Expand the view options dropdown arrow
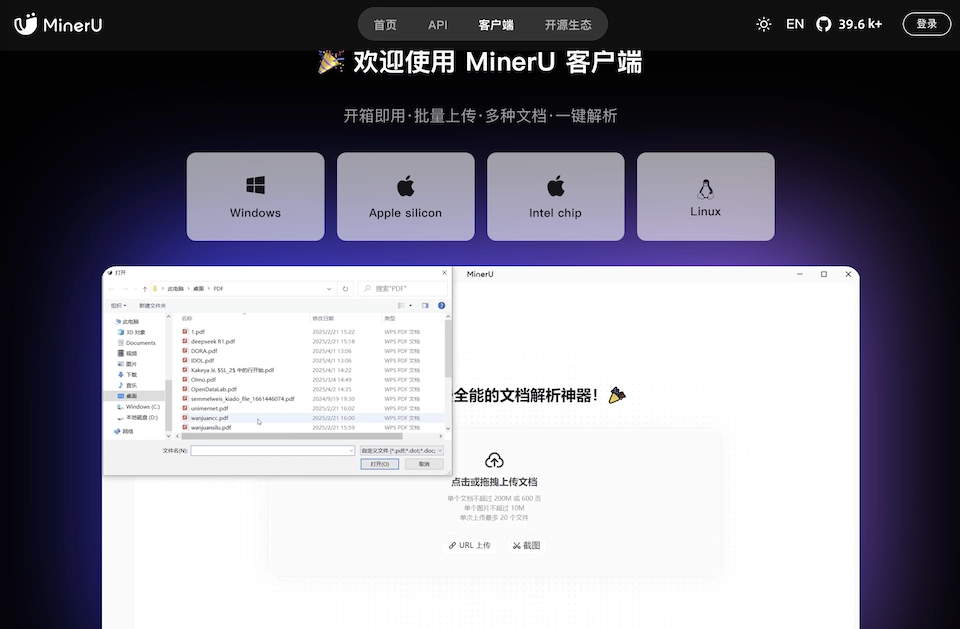 [410, 306]
